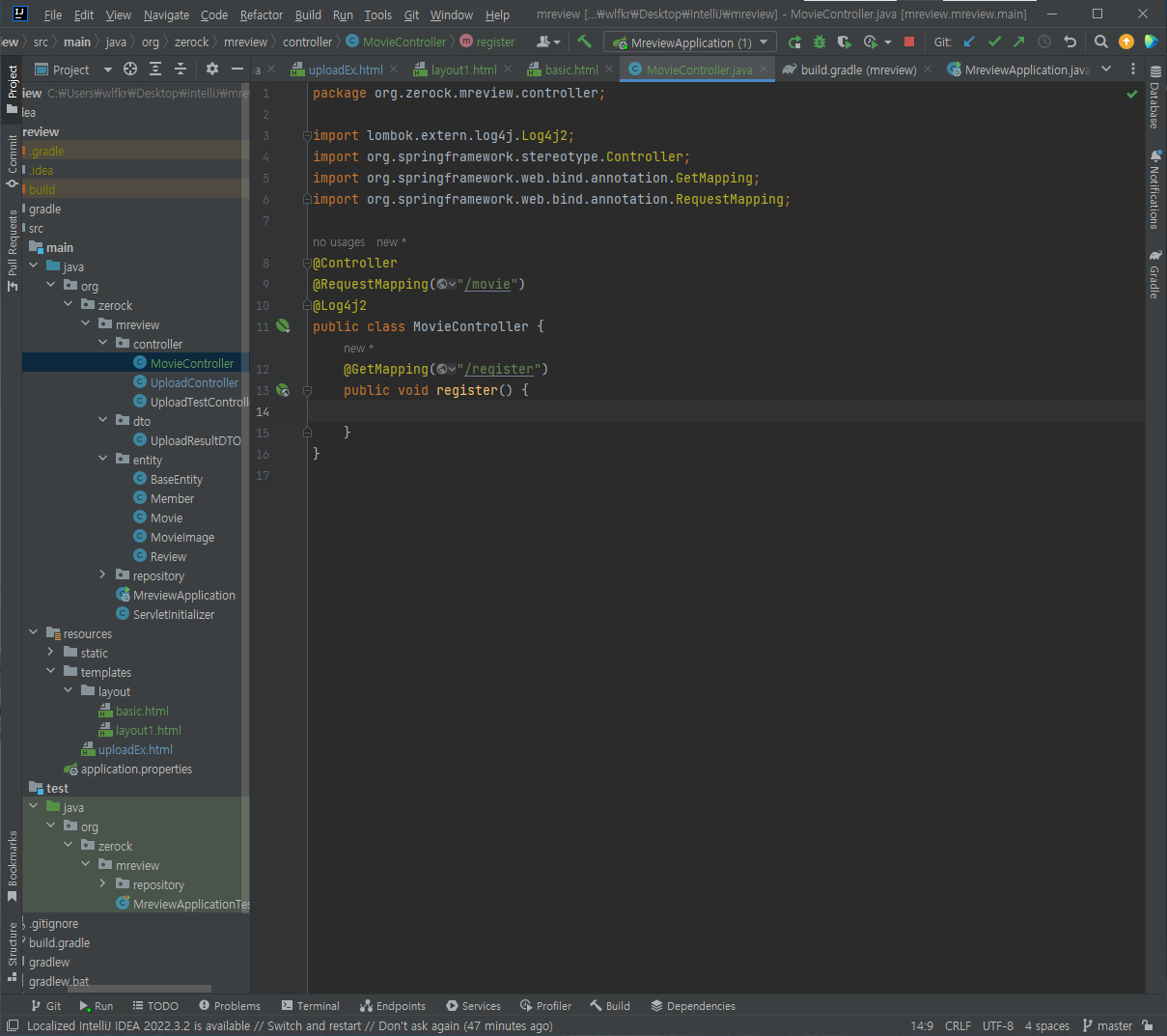Screen dimensions: 1167x1036
Task: Toggle tool window bars icon in status bar corner
Action: coord(13,1025)
